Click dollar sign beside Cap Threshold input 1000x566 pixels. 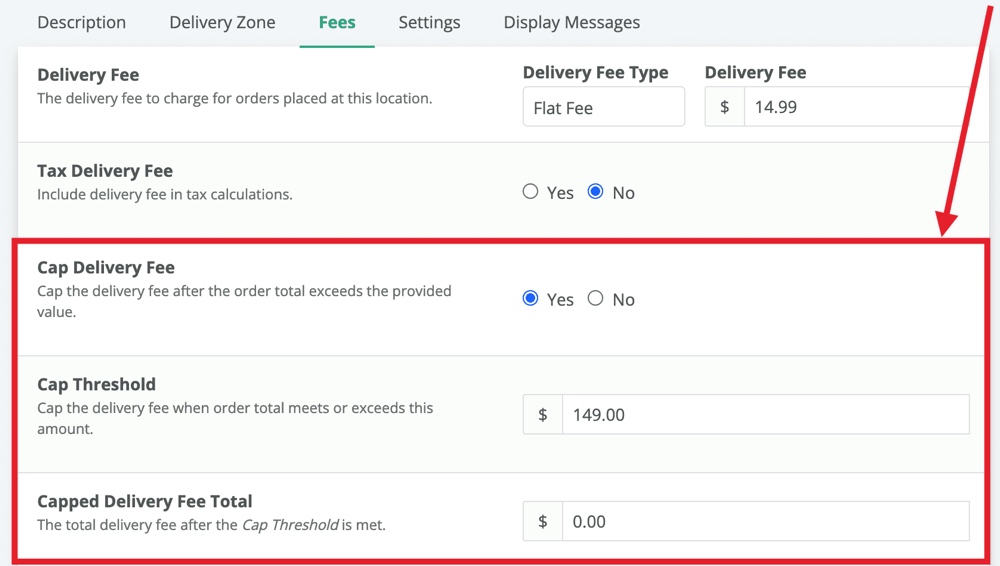[543, 414]
